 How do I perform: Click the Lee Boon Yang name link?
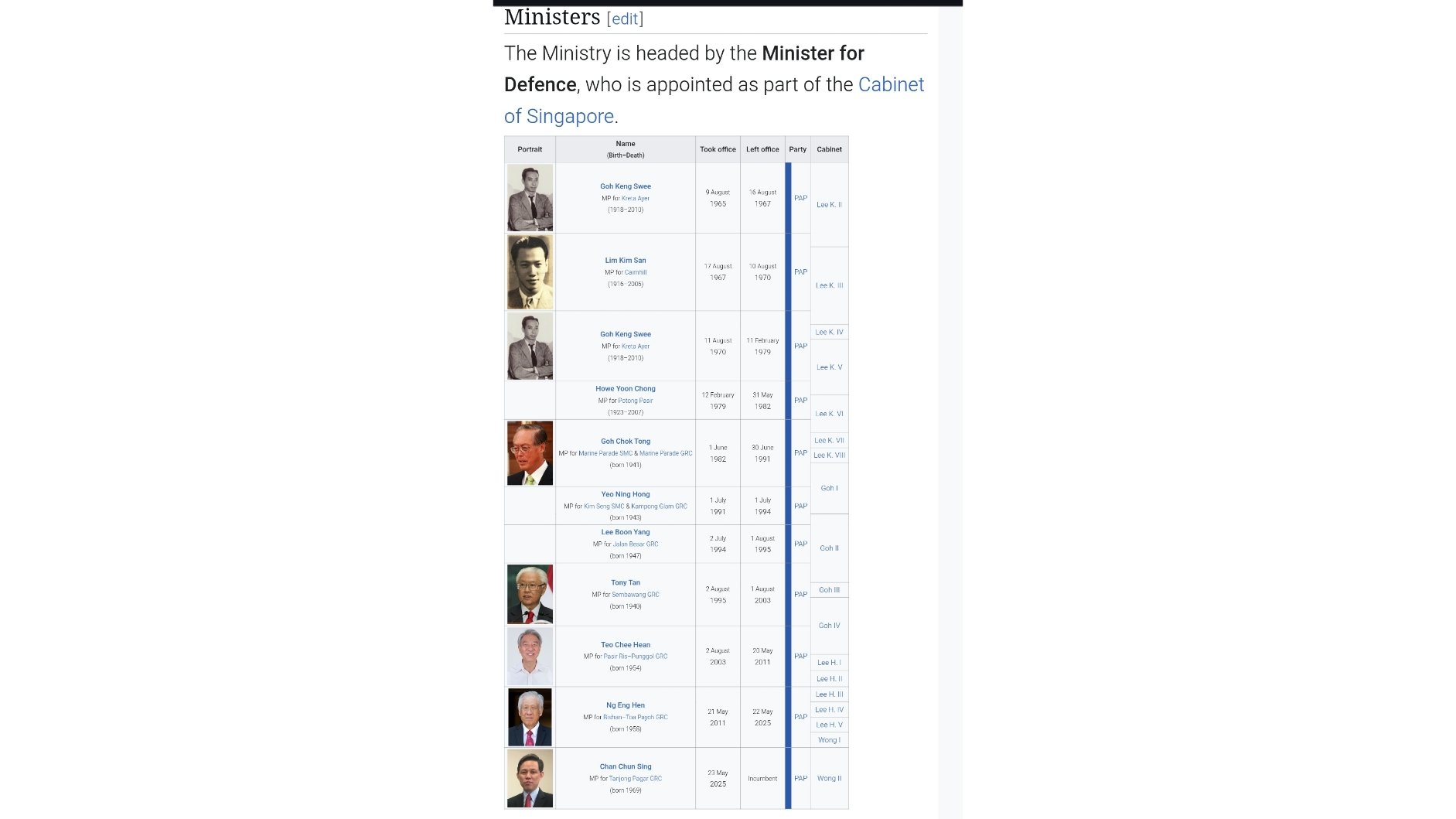[626, 532]
